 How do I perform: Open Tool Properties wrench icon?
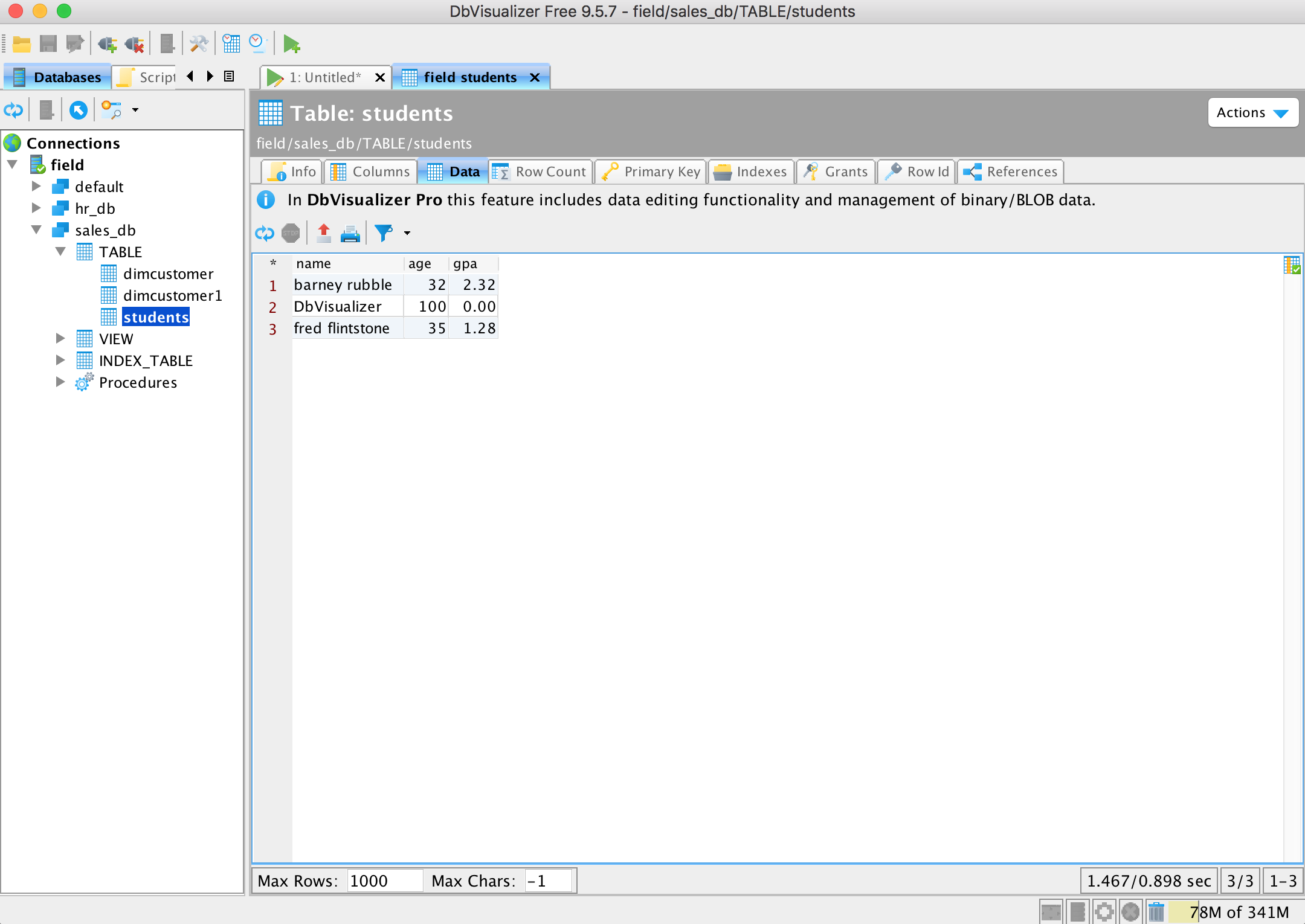(x=199, y=44)
